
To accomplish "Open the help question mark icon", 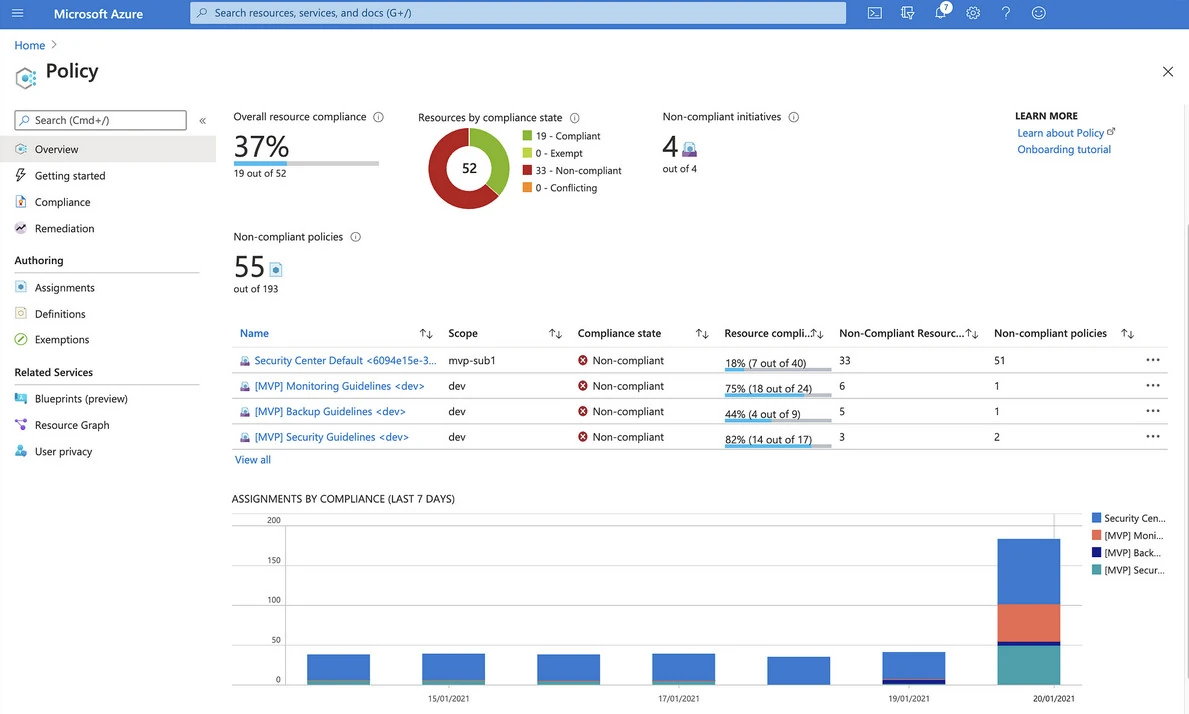I will click(x=1005, y=13).
